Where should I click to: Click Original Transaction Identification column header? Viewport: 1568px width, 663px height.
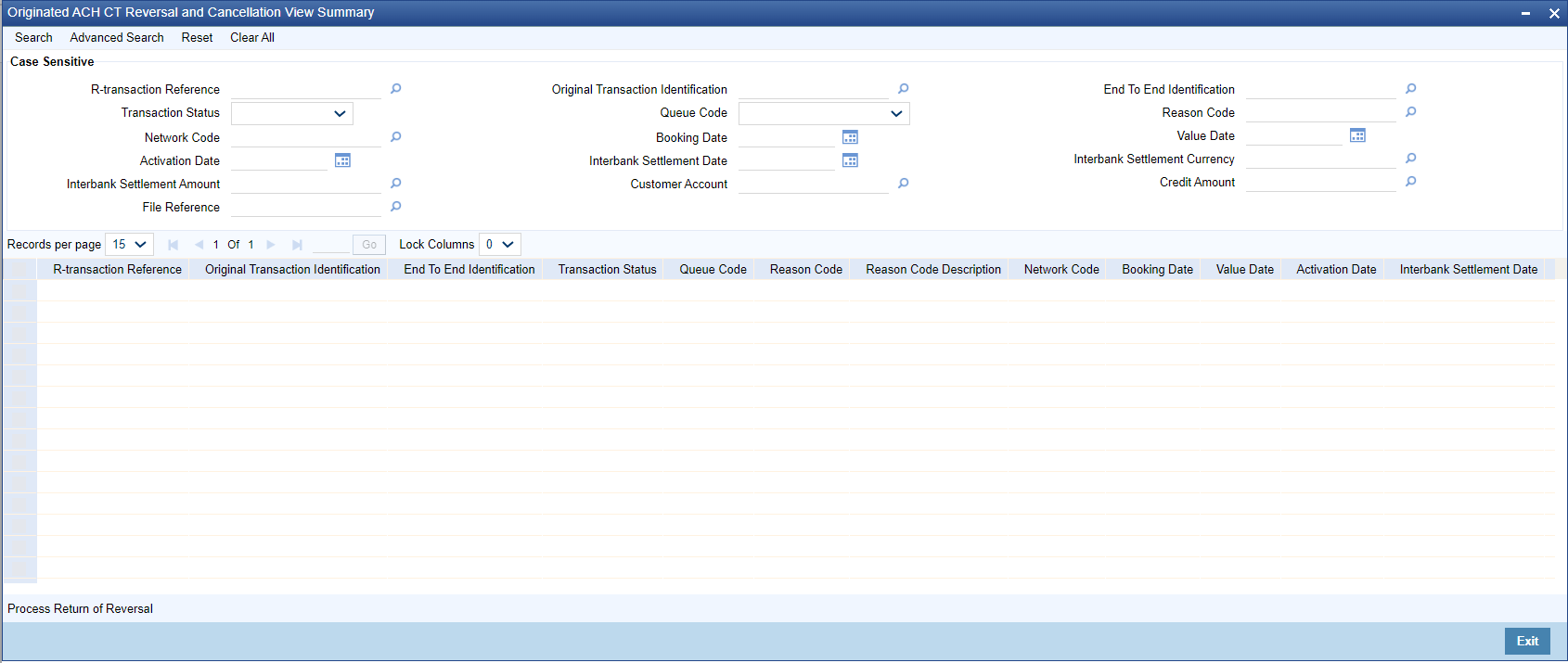click(292, 270)
